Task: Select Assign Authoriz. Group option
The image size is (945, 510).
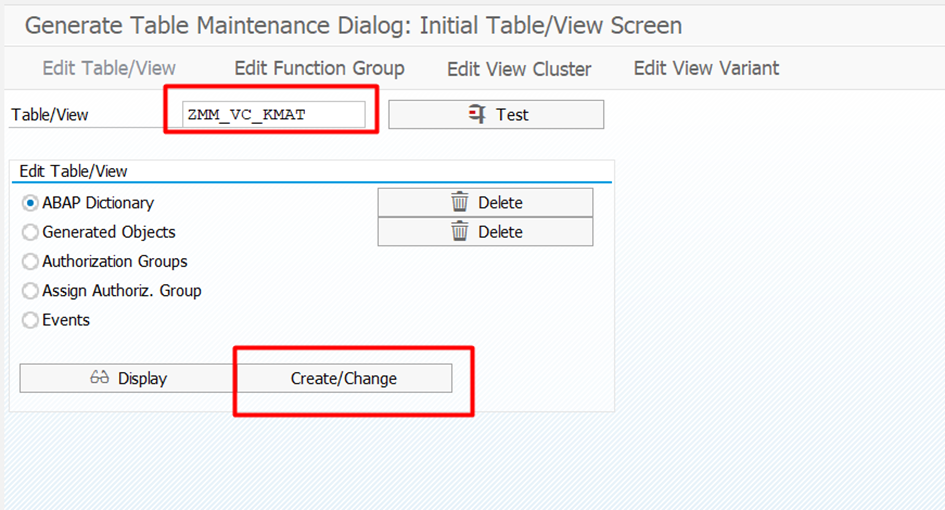Action: point(30,291)
